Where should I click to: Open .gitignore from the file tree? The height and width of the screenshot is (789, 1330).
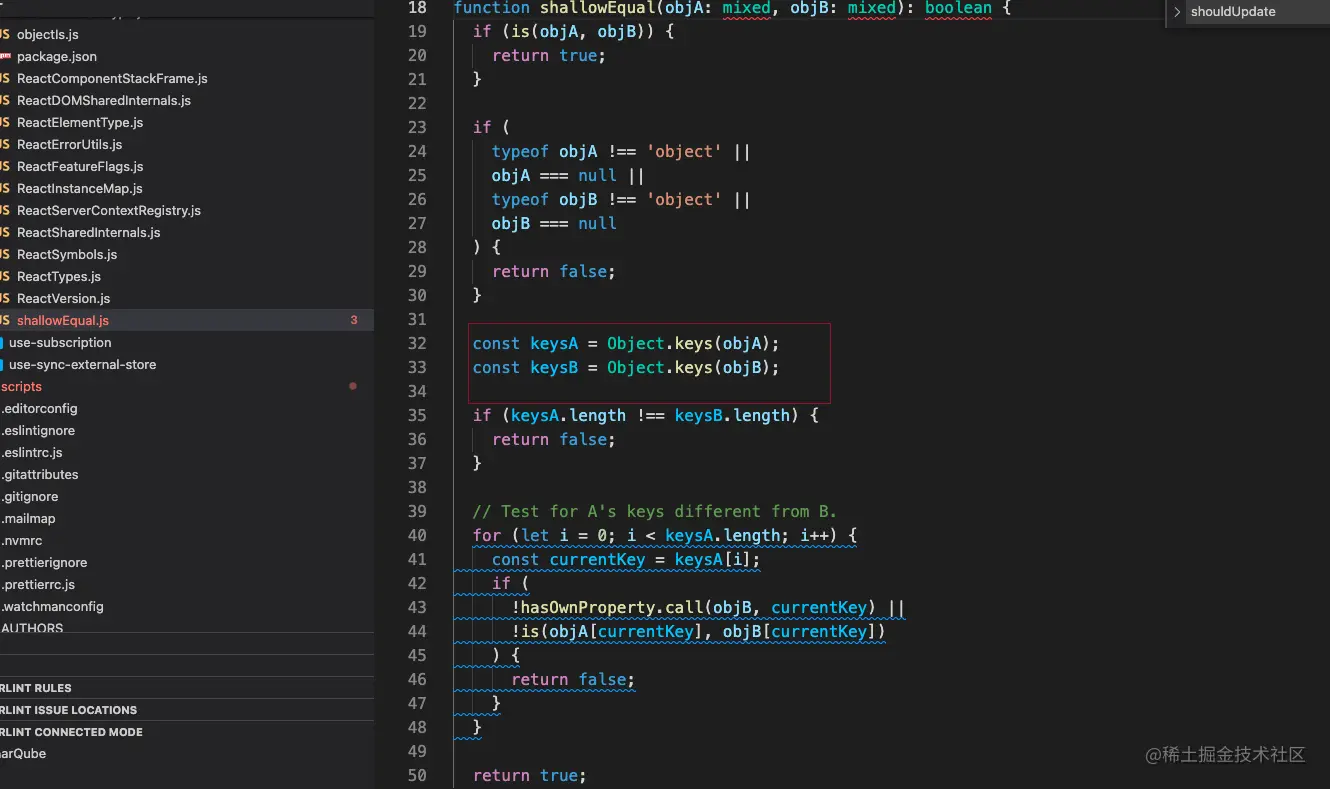tap(30, 496)
